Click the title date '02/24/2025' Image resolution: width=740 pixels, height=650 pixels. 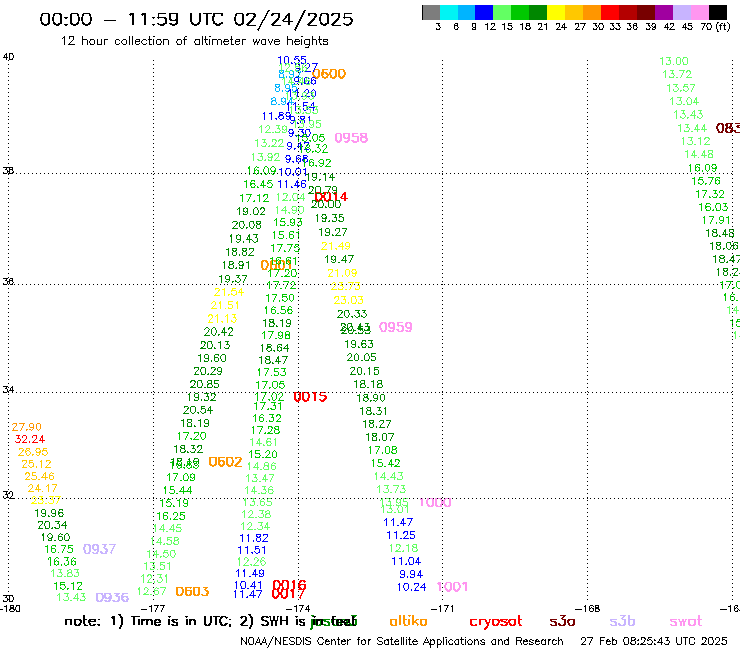pyautogui.click(x=293, y=19)
